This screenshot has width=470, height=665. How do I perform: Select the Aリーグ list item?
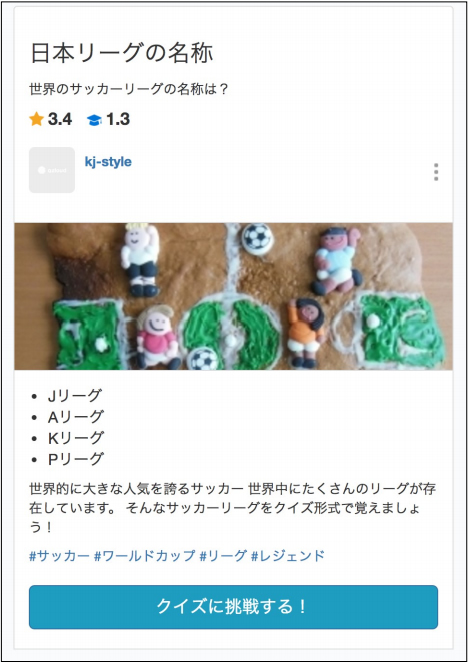[x=76, y=417]
